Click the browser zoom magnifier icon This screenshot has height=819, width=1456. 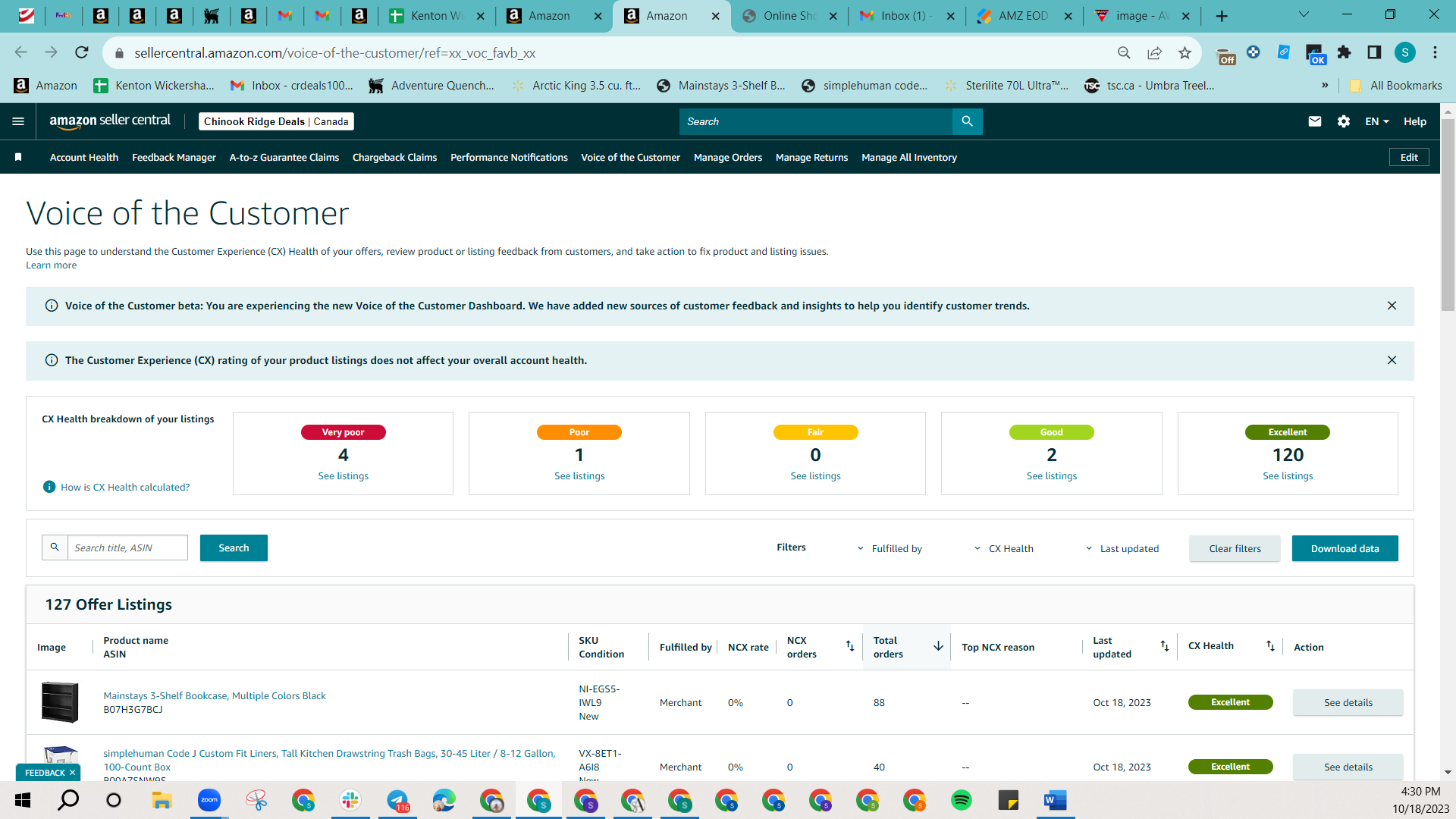[1124, 52]
